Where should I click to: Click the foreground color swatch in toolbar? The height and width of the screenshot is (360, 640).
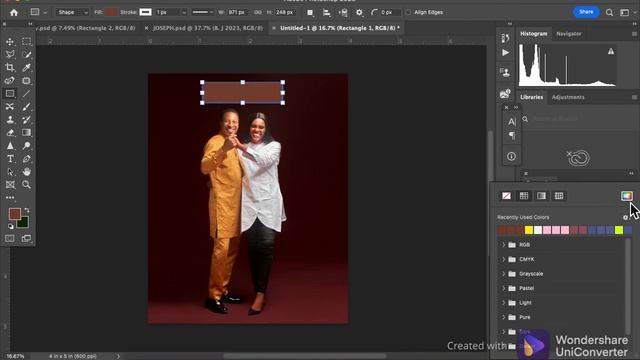click(x=15, y=214)
